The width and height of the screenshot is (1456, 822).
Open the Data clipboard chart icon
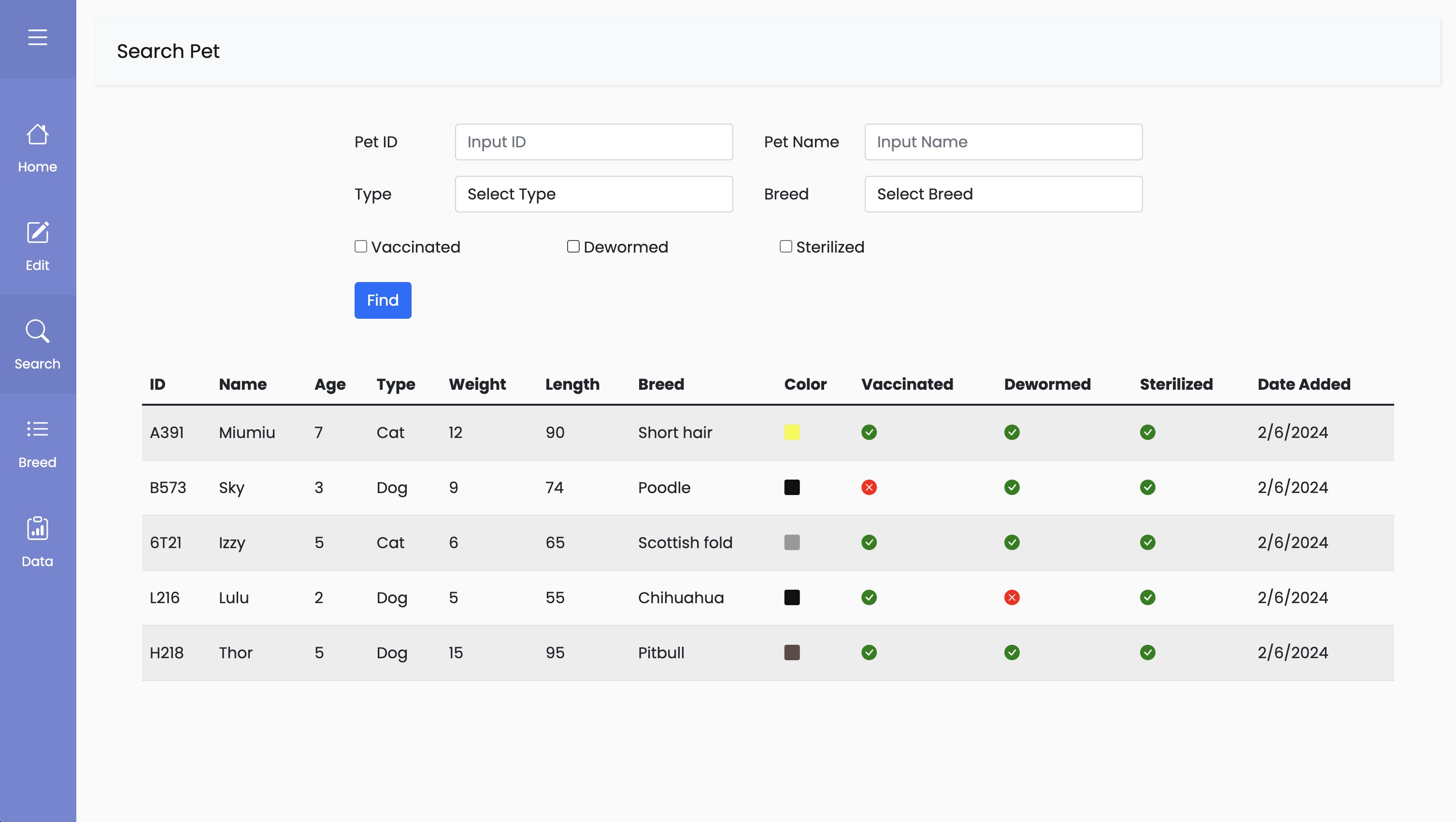(37, 528)
